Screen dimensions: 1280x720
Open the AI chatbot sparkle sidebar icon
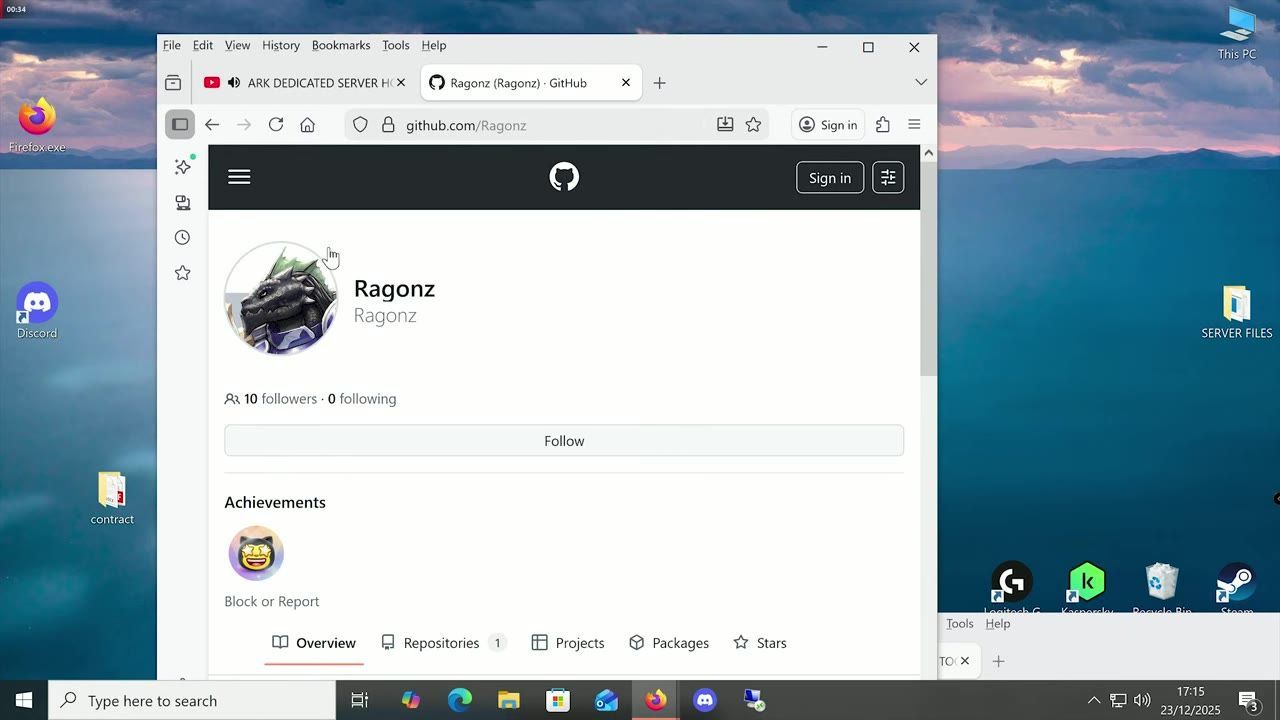tap(182, 167)
